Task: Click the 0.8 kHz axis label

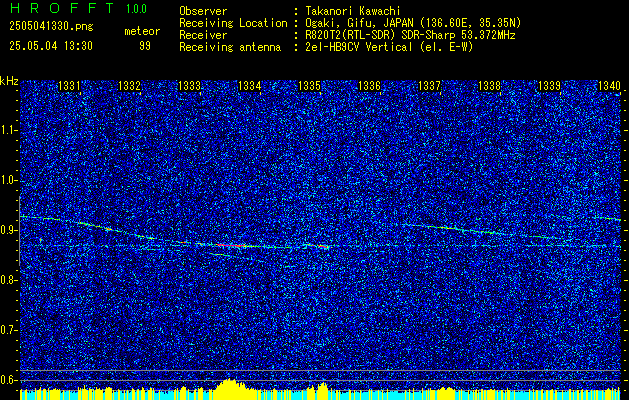Action: (x=9, y=280)
